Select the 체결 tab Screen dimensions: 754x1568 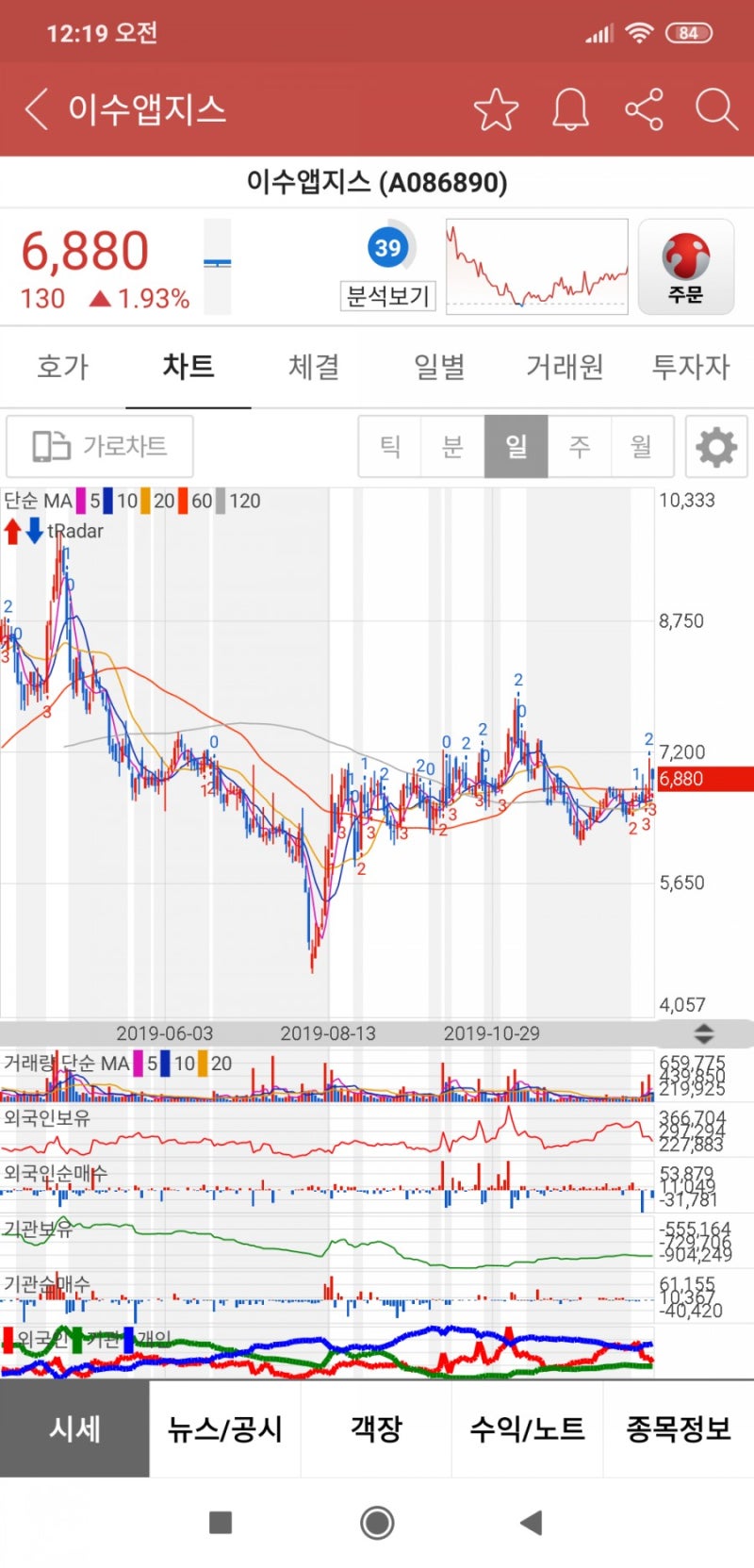pos(314,367)
